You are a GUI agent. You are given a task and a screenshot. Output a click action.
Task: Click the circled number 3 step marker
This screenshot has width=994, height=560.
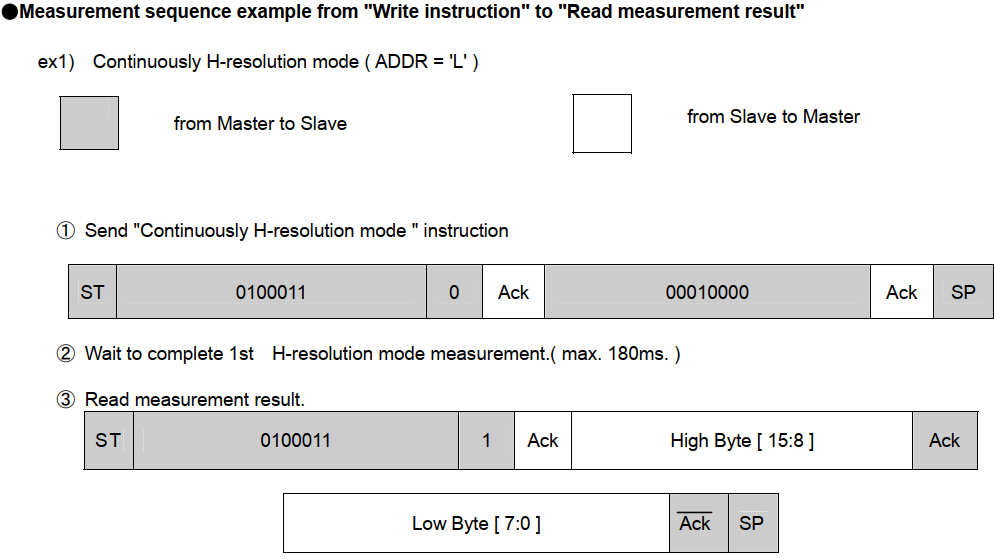[65, 400]
